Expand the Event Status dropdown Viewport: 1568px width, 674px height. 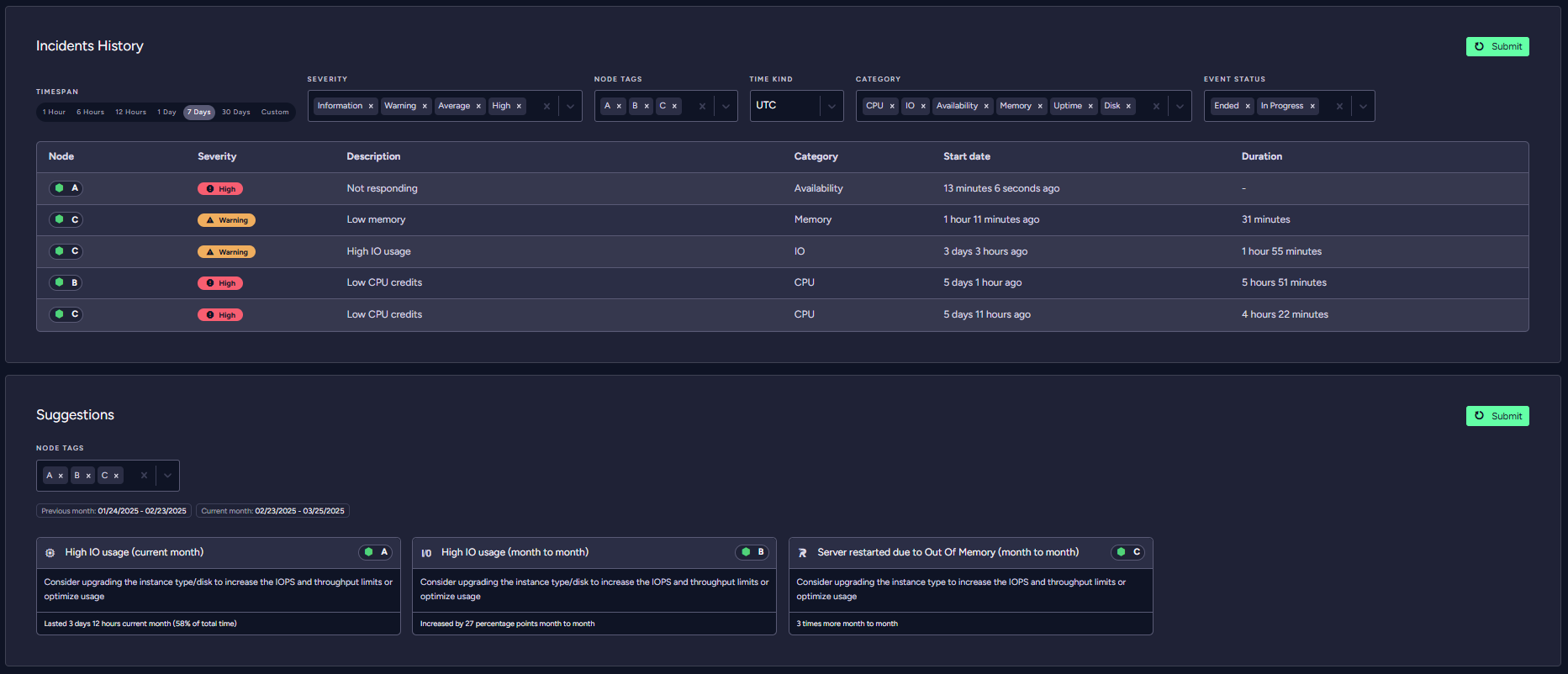coord(1363,107)
